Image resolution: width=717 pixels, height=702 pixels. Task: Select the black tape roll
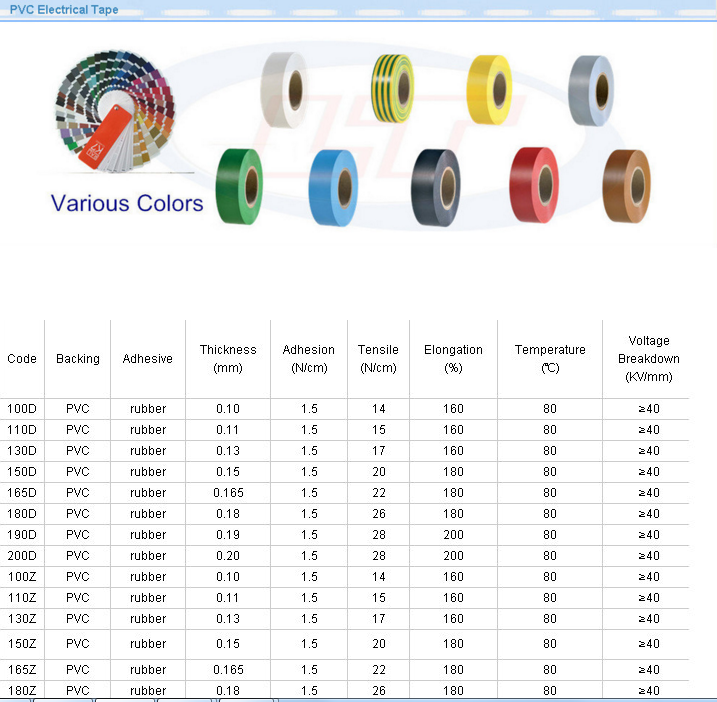(436, 188)
